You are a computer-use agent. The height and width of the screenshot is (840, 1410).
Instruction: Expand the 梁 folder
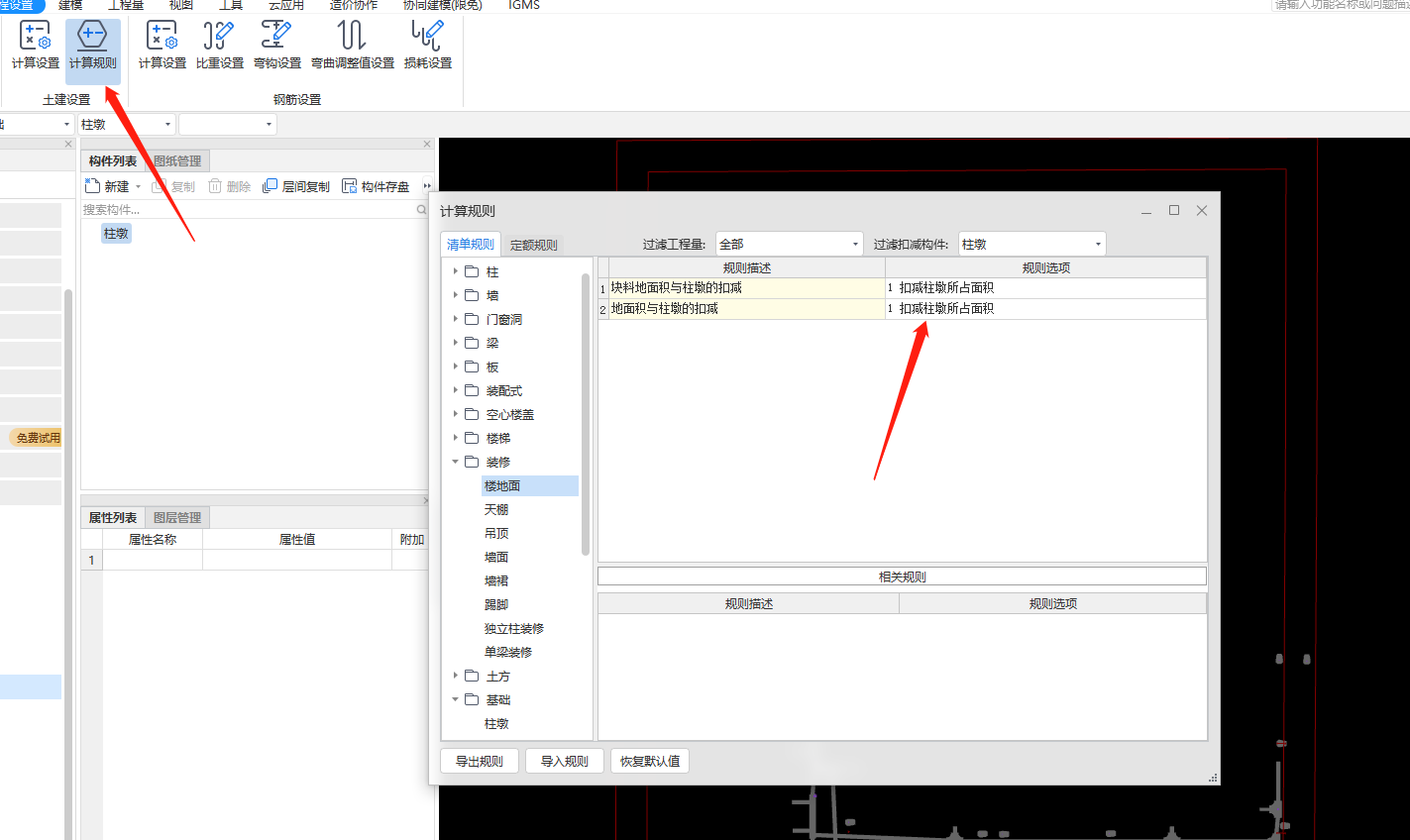coord(456,343)
